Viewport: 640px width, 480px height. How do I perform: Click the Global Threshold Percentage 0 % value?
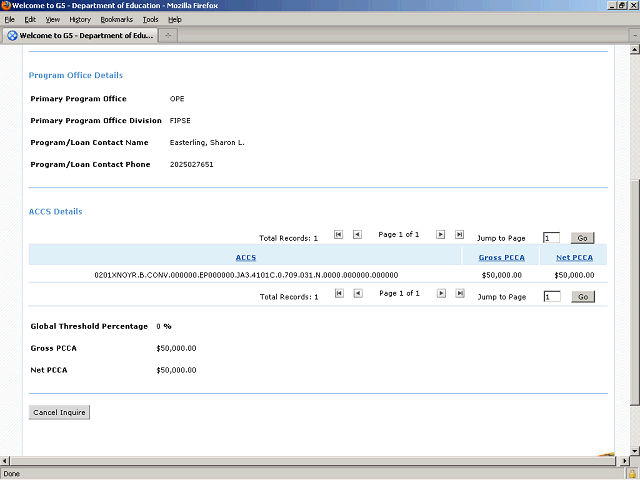click(164, 327)
